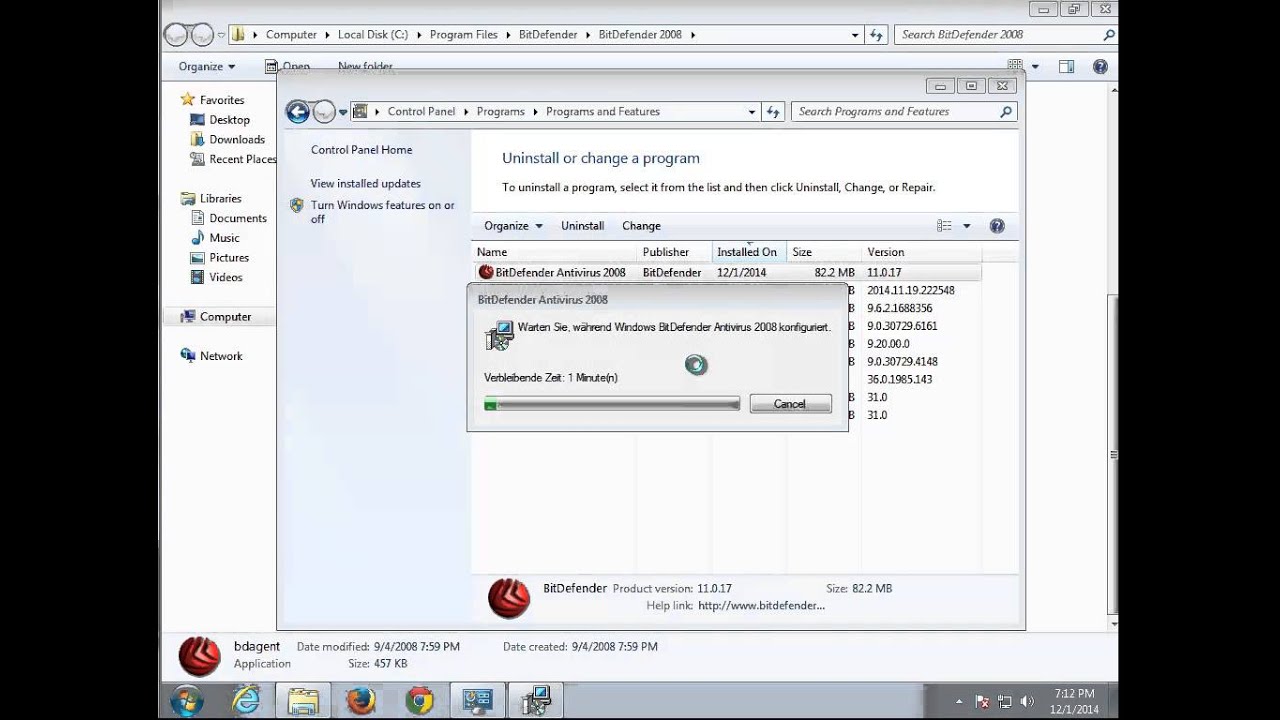Click version 11.0.17 cell
1280x720 pixels.
tap(884, 272)
